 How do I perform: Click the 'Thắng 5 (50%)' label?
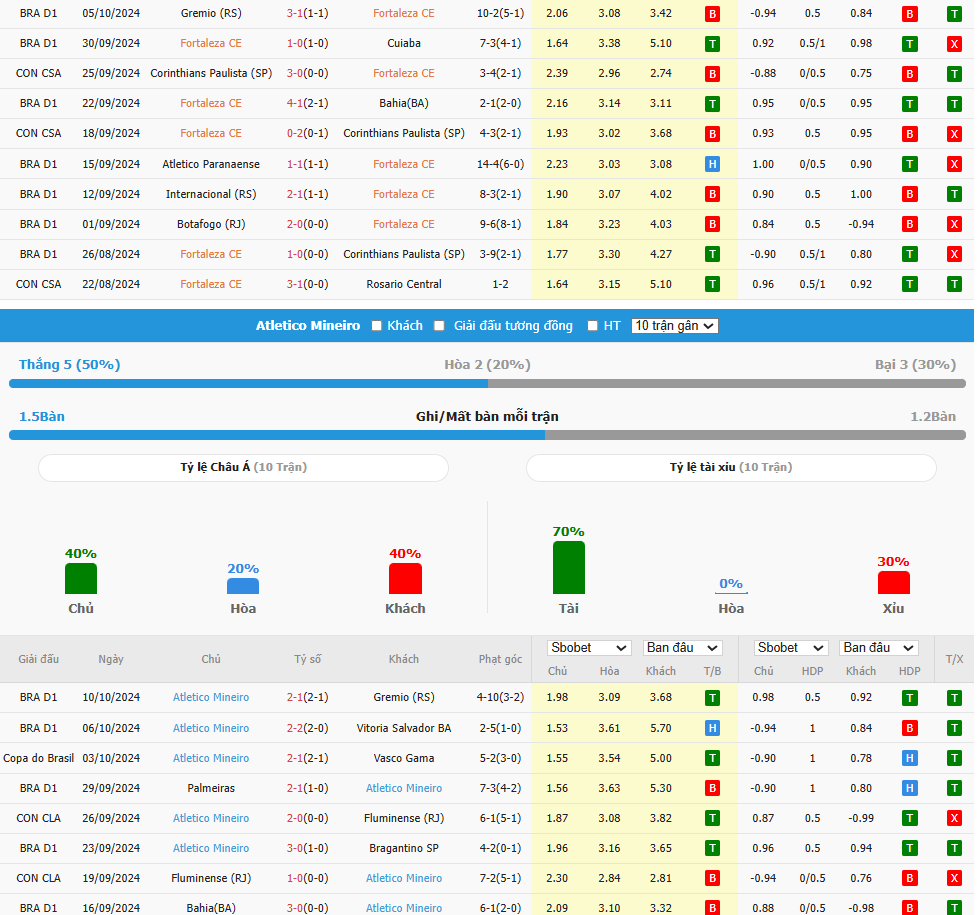pos(69,365)
